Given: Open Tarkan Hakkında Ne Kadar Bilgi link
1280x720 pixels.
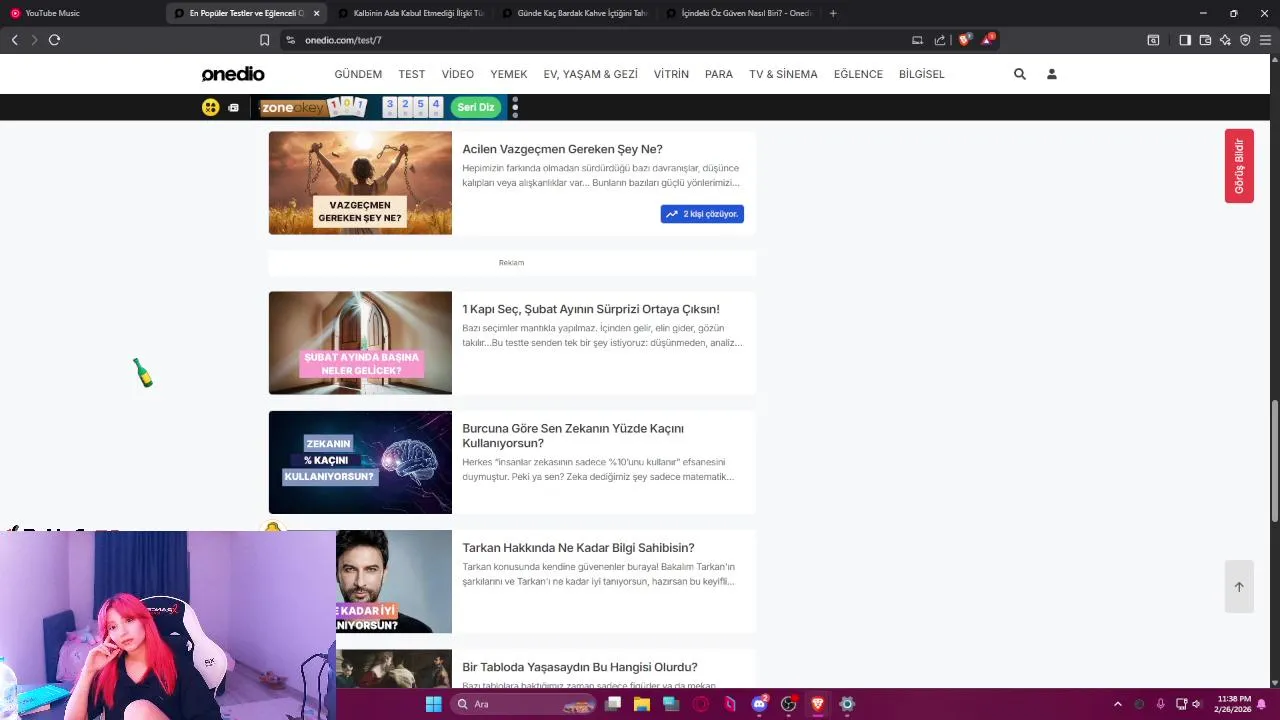Looking at the screenshot, I should coord(578,548).
